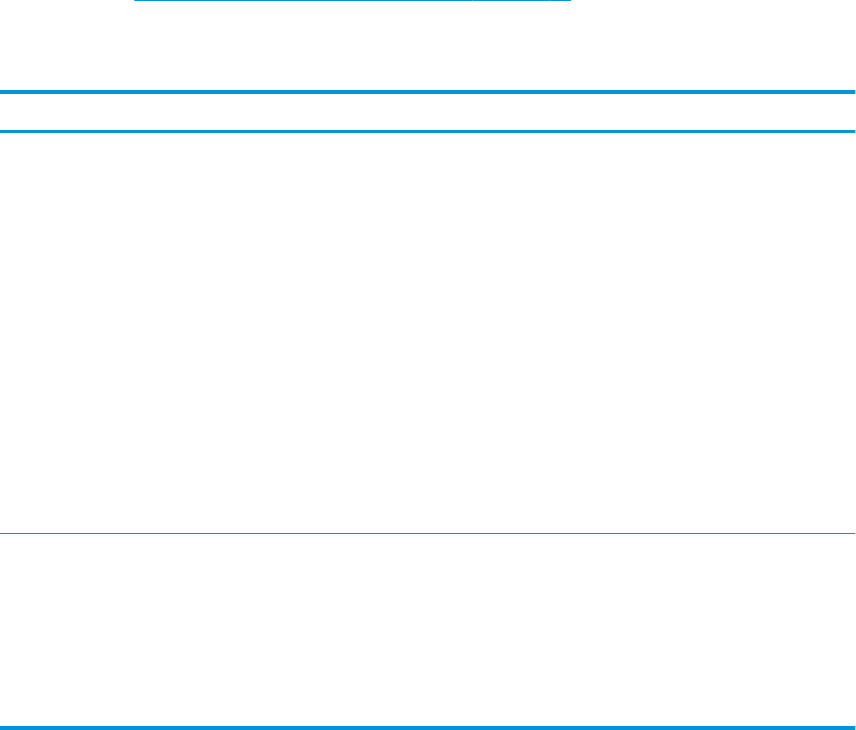Click right end of thin blue divider
856x730 pixels.
tap(852, 533)
